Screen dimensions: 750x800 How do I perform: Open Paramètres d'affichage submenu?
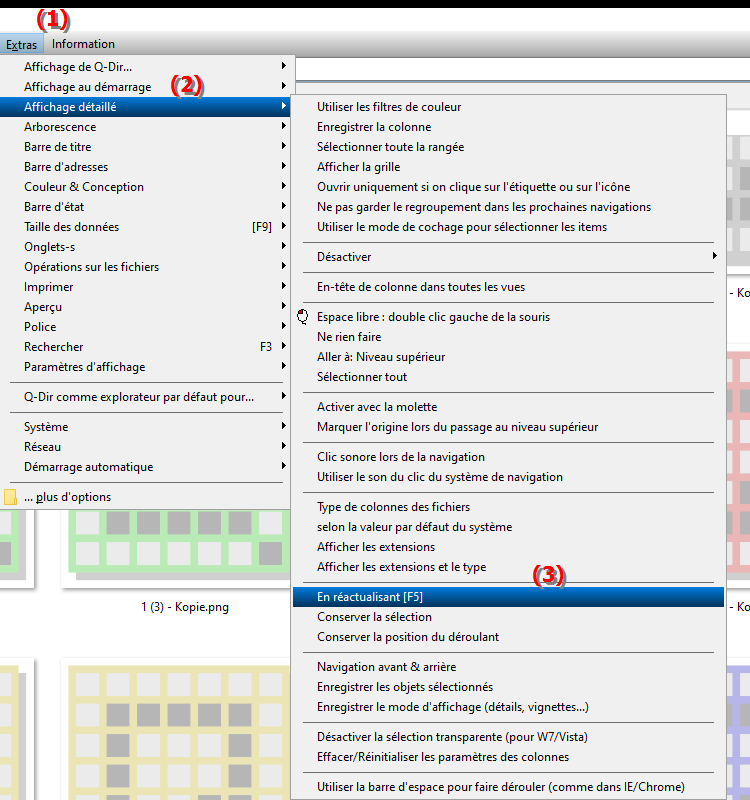pyautogui.click(x=147, y=366)
